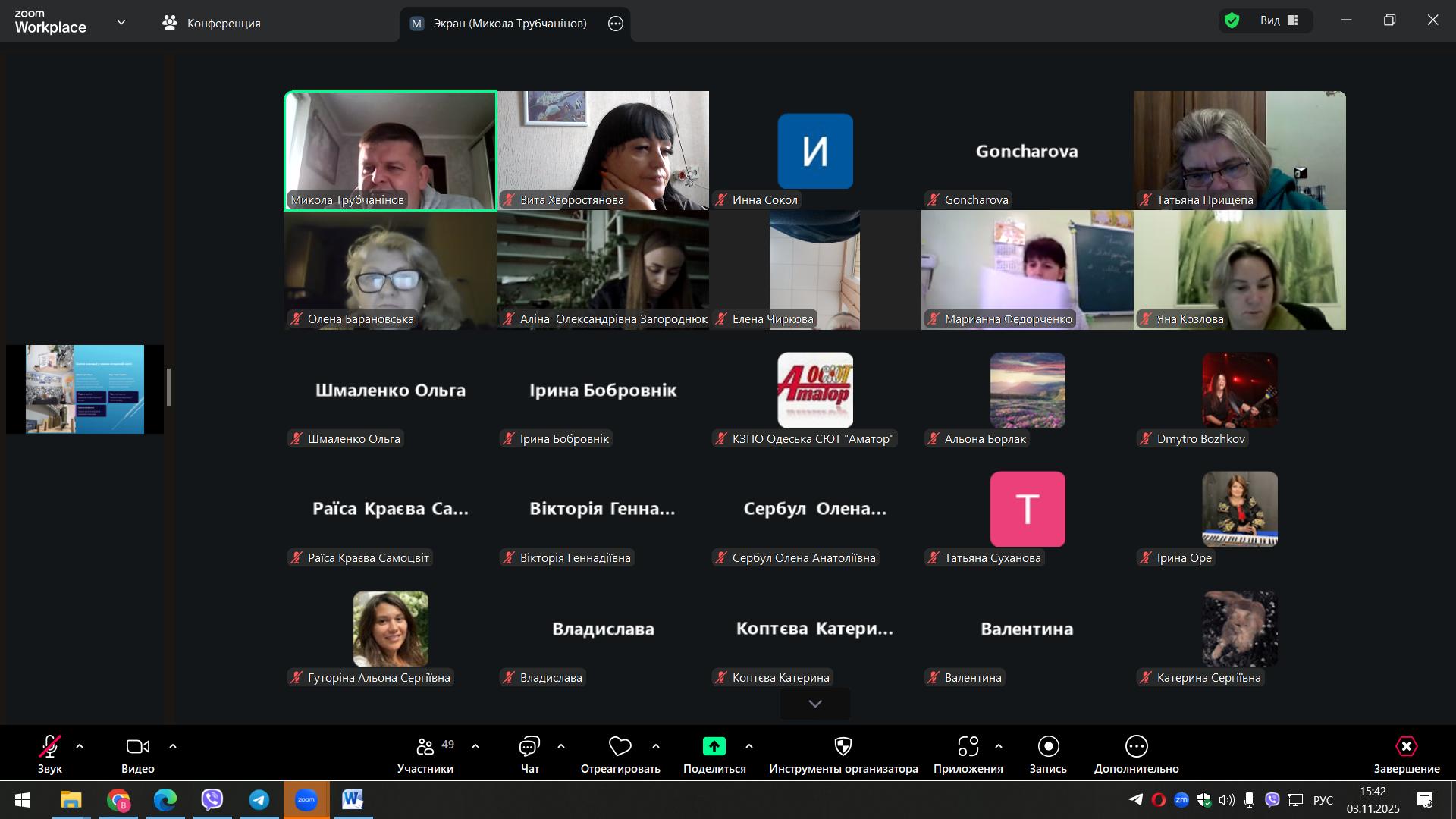Click the shared screen thumbnail preview
Image resolution: width=1456 pixels, height=819 pixels.
coord(85,389)
